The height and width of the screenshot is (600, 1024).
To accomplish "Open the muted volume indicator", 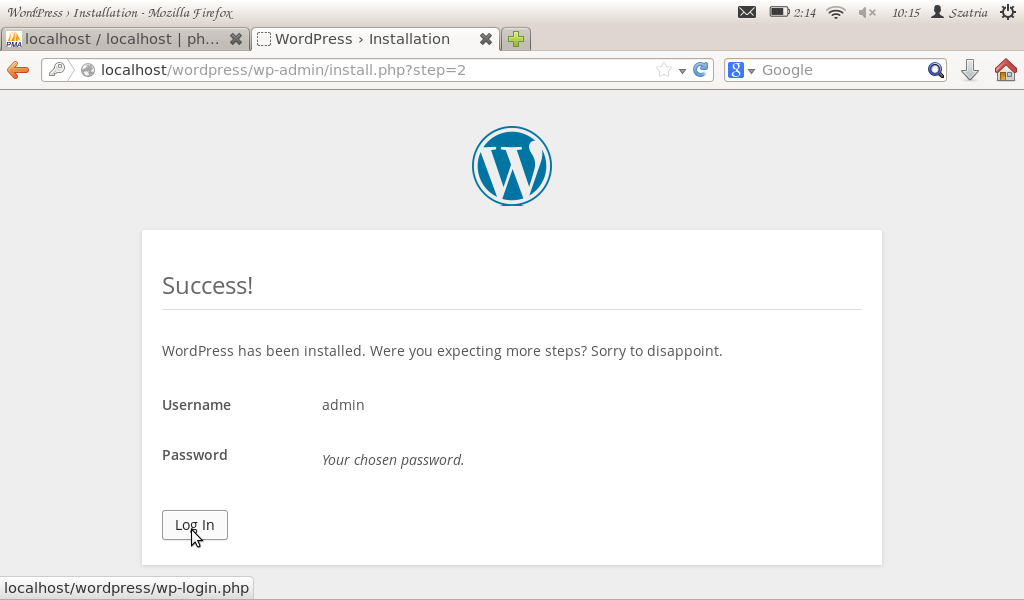I will click(x=867, y=12).
